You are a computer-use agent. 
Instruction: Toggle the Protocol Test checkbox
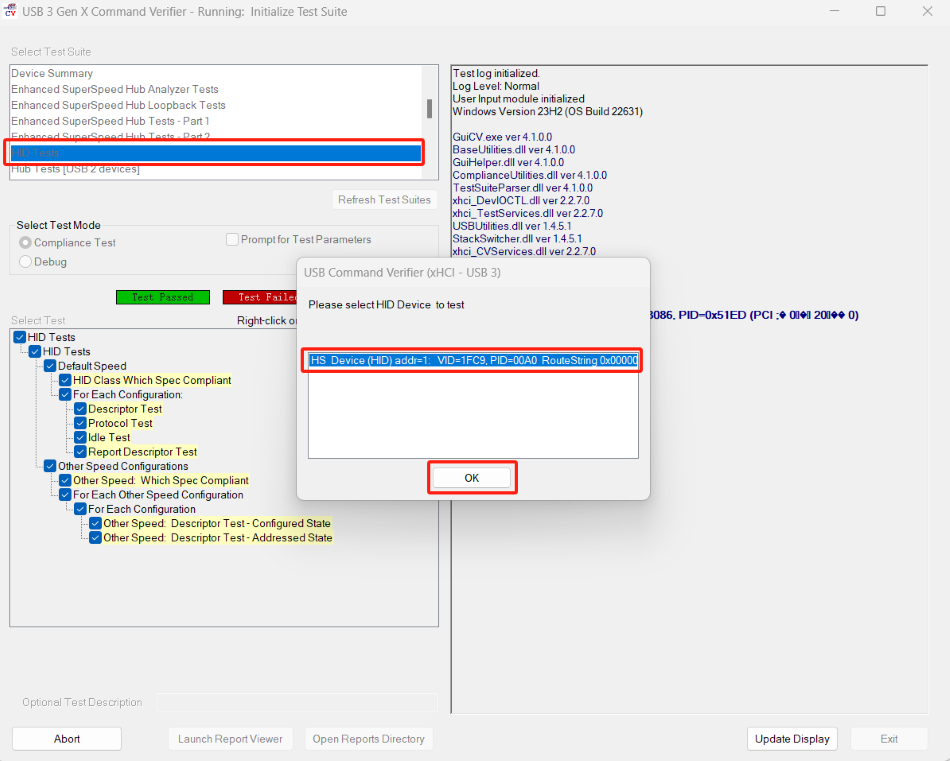click(81, 423)
